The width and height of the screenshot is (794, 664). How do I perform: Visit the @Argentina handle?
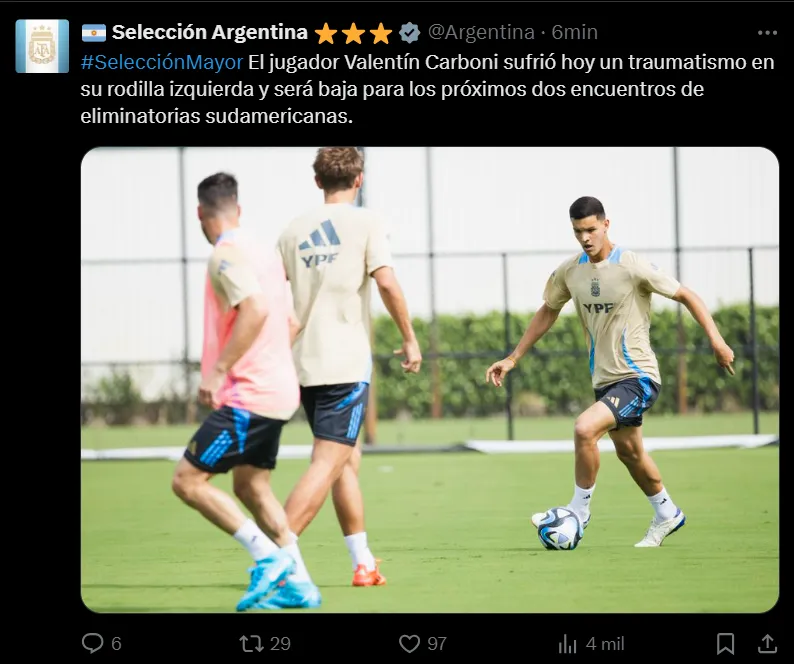click(x=481, y=32)
